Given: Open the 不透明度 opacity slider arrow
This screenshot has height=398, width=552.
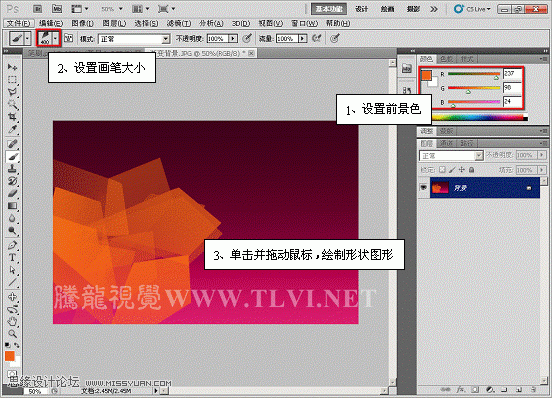Looking at the screenshot, I should click(233, 38).
